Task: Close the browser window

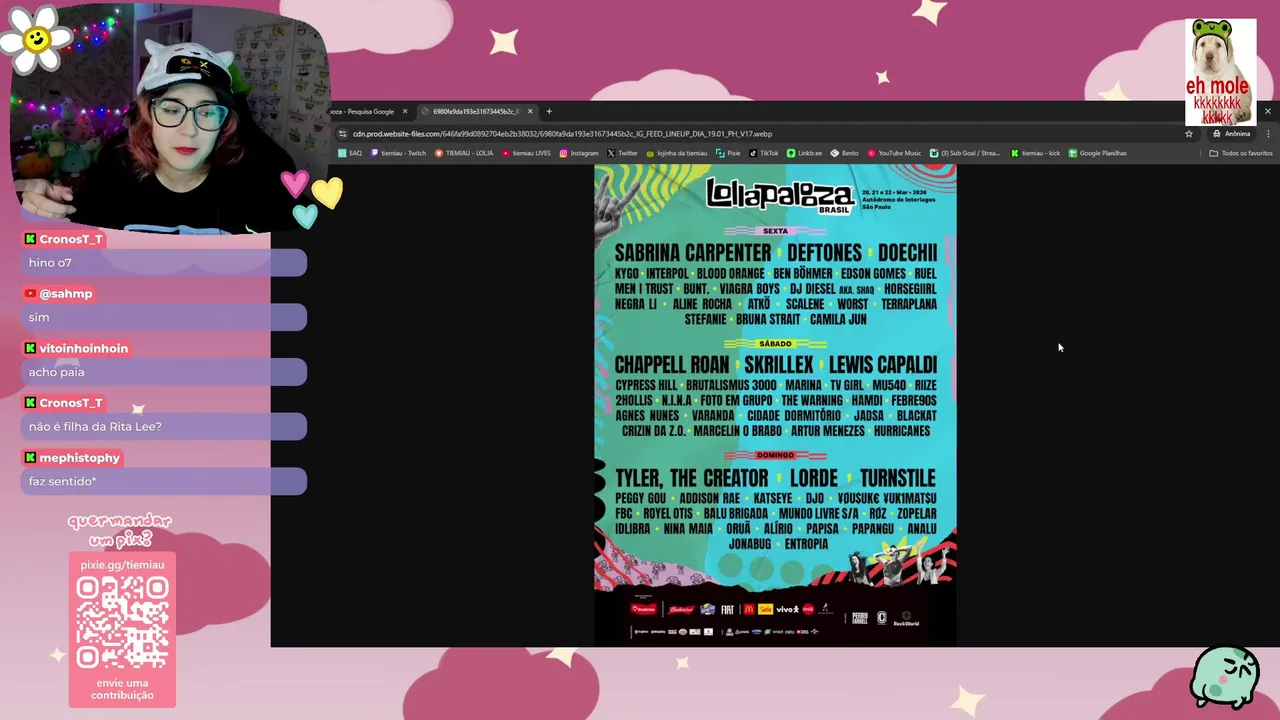Action: pyautogui.click(x=1268, y=111)
